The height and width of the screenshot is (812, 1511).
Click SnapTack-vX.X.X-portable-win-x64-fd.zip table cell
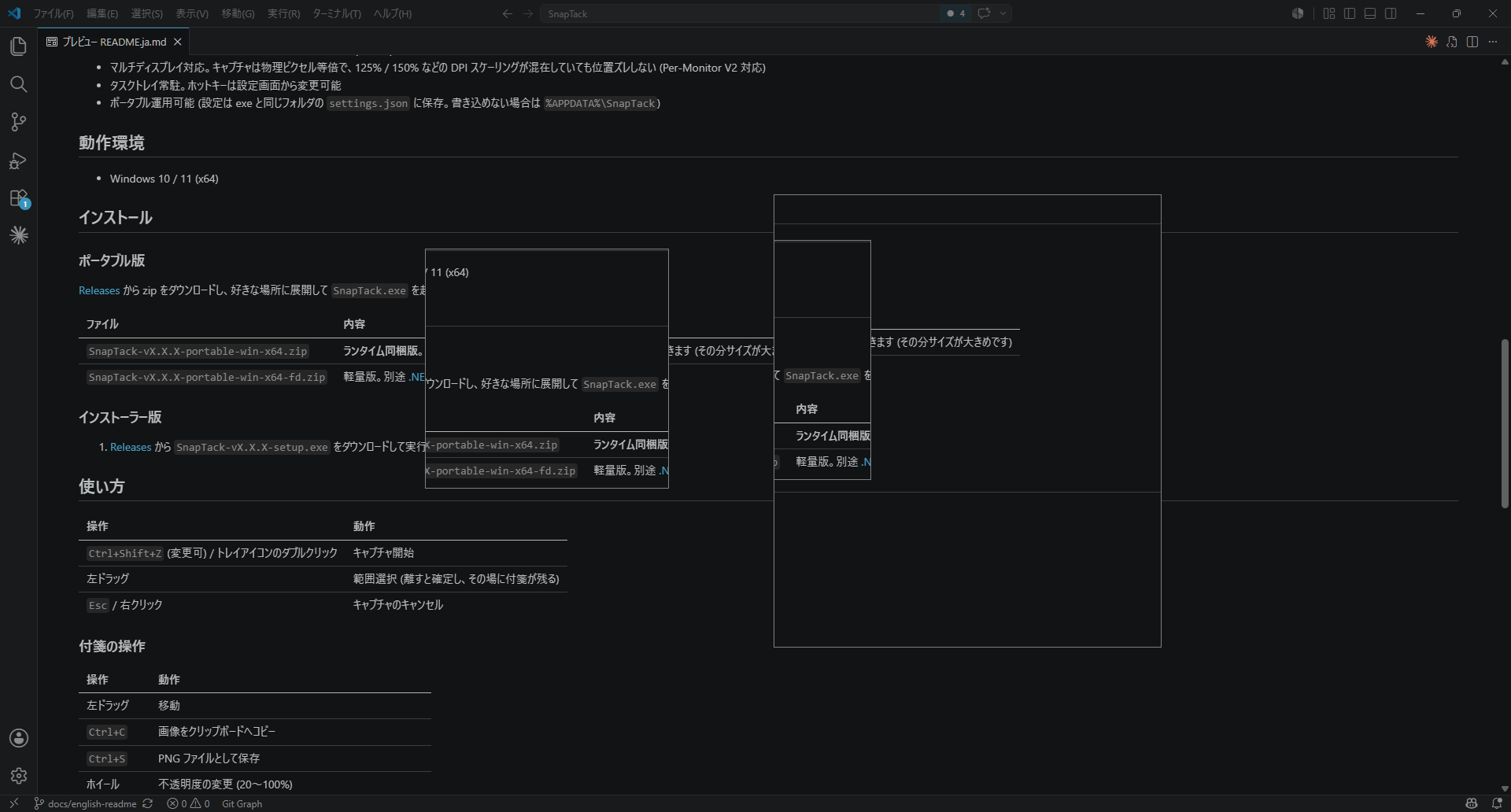click(x=206, y=377)
